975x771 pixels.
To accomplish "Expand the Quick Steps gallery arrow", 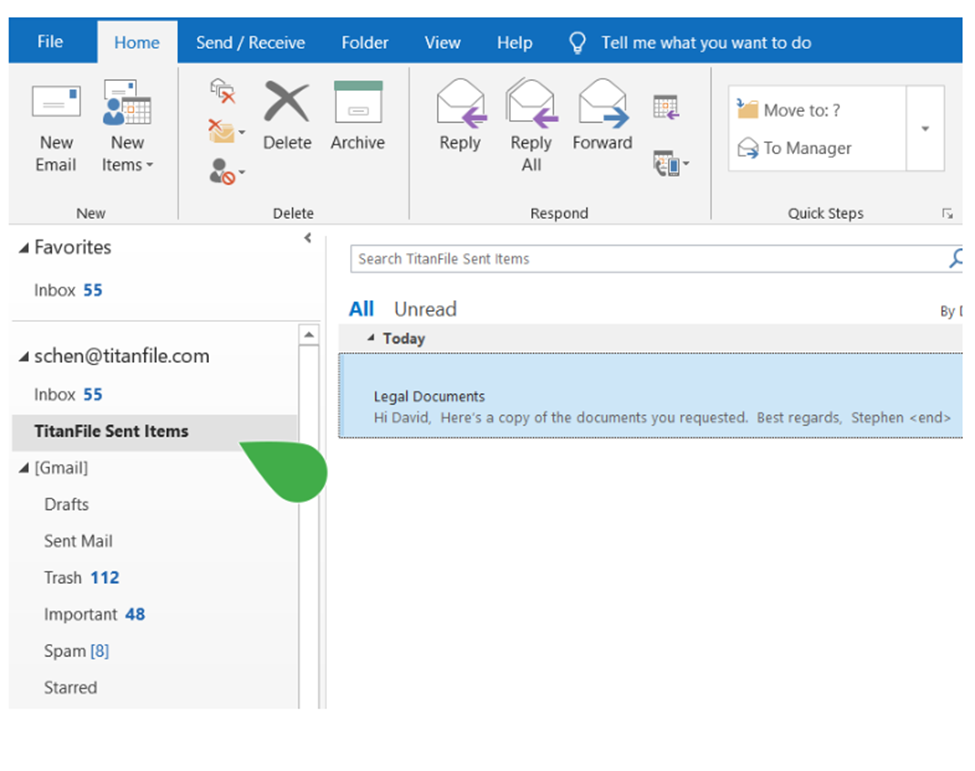I will [925, 128].
